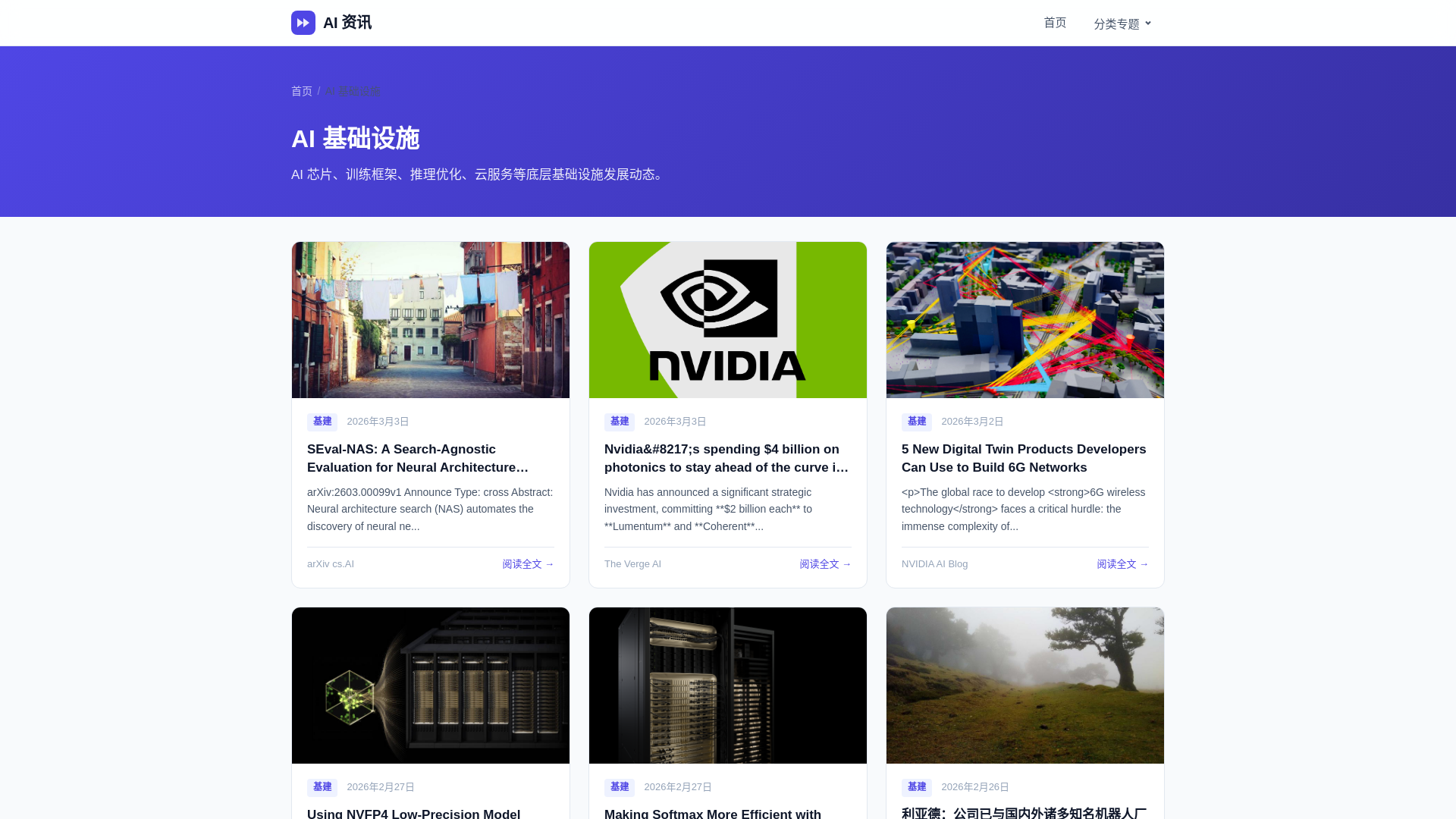Open the SEval-NAS article title
The width and height of the screenshot is (1456, 819).
(x=418, y=459)
